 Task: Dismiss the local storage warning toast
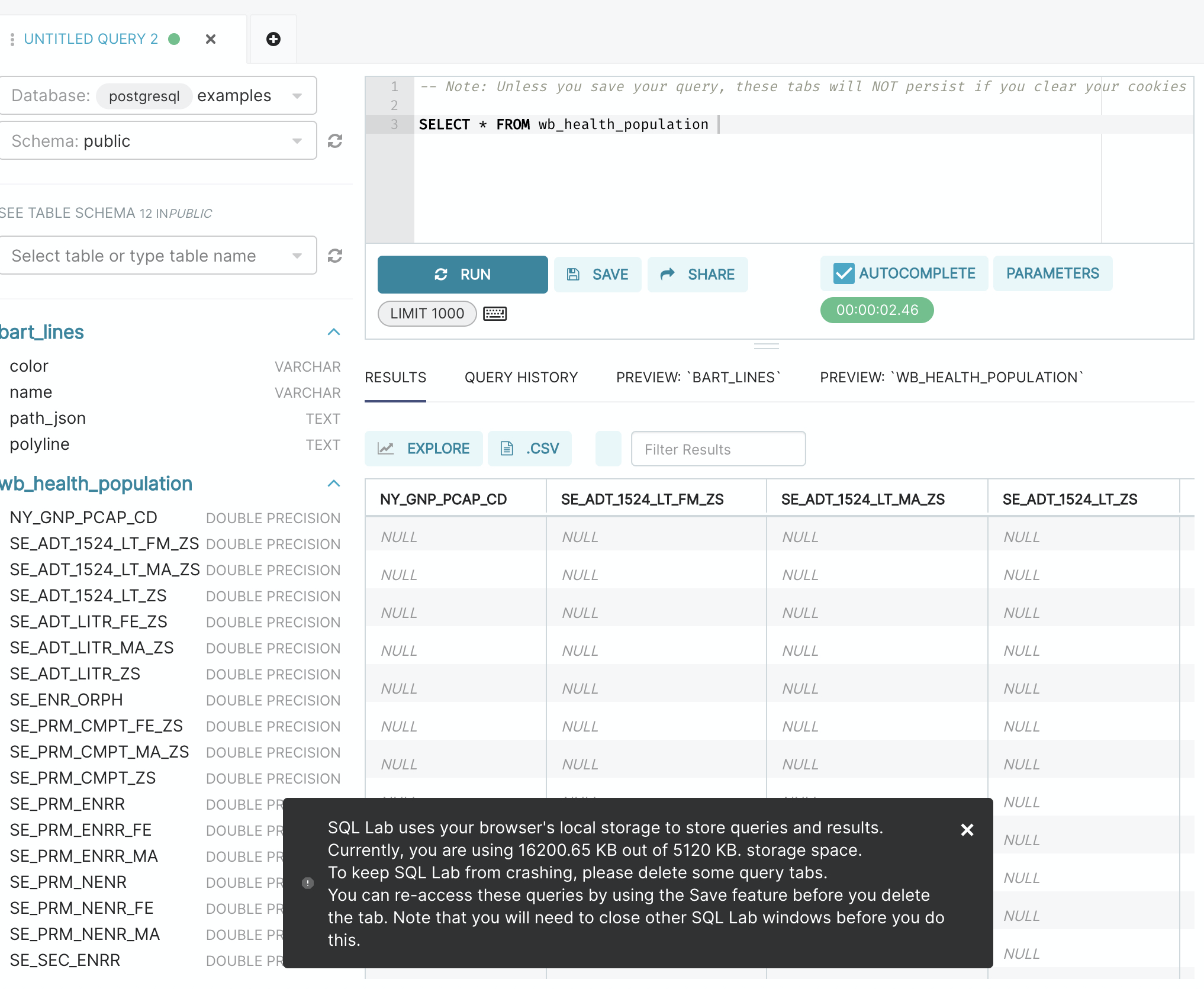click(x=967, y=830)
